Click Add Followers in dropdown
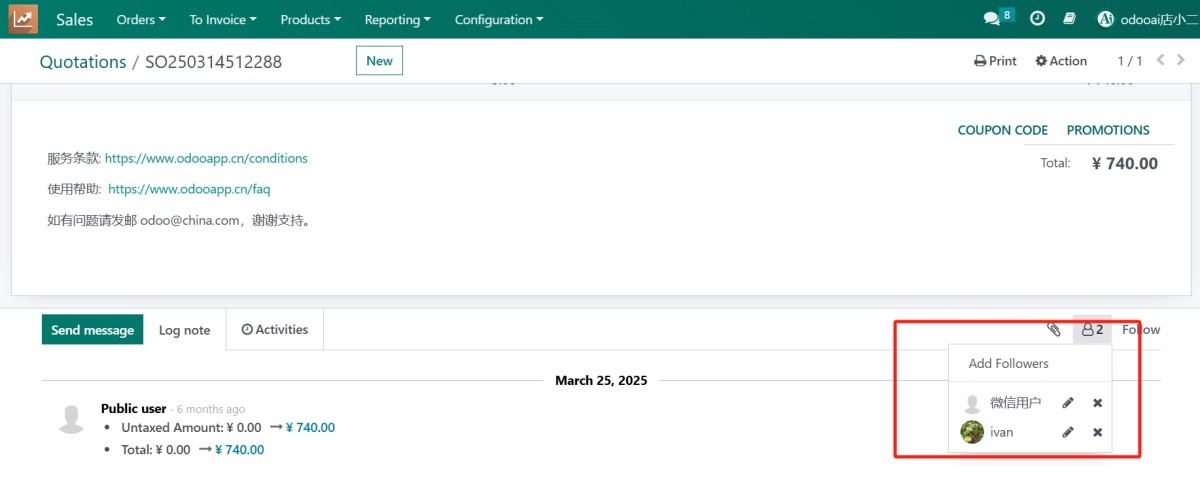Screen dimensions: 1200x481 [x=1008, y=363]
